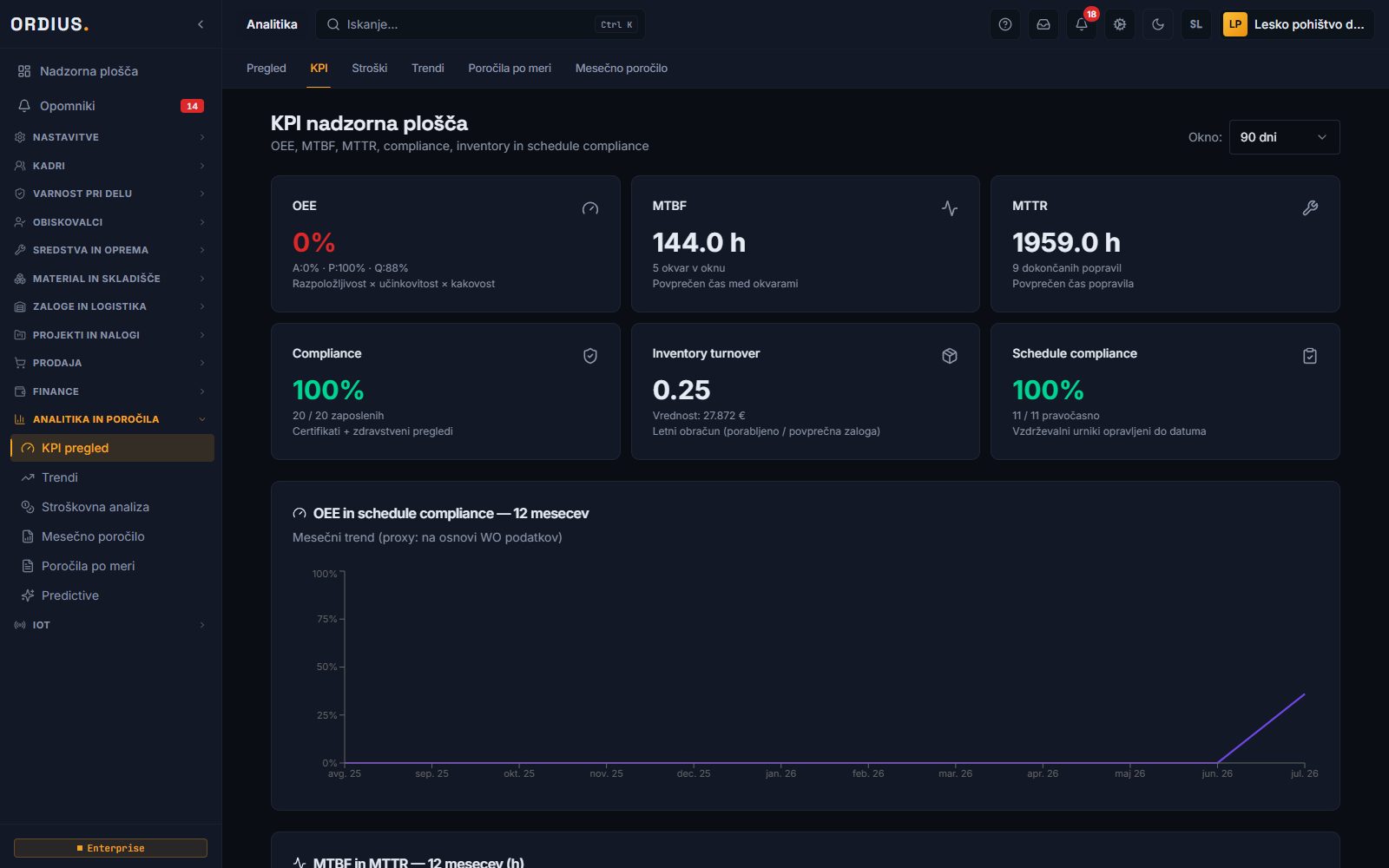The height and width of the screenshot is (868, 1389).
Task: Click the Inventory turnover box icon
Action: [x=950, y=356]
